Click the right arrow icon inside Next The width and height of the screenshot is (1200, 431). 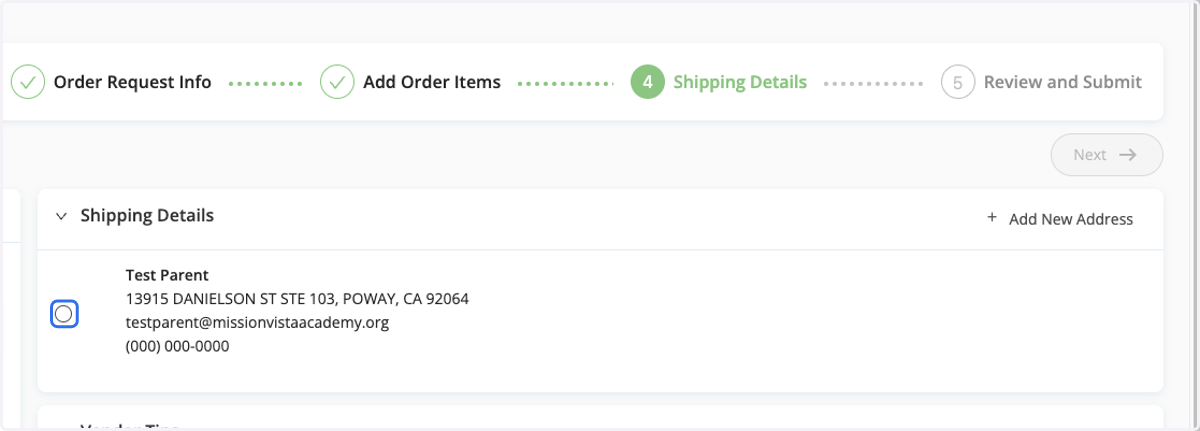pyautogui.click(x=1128, y=155)
